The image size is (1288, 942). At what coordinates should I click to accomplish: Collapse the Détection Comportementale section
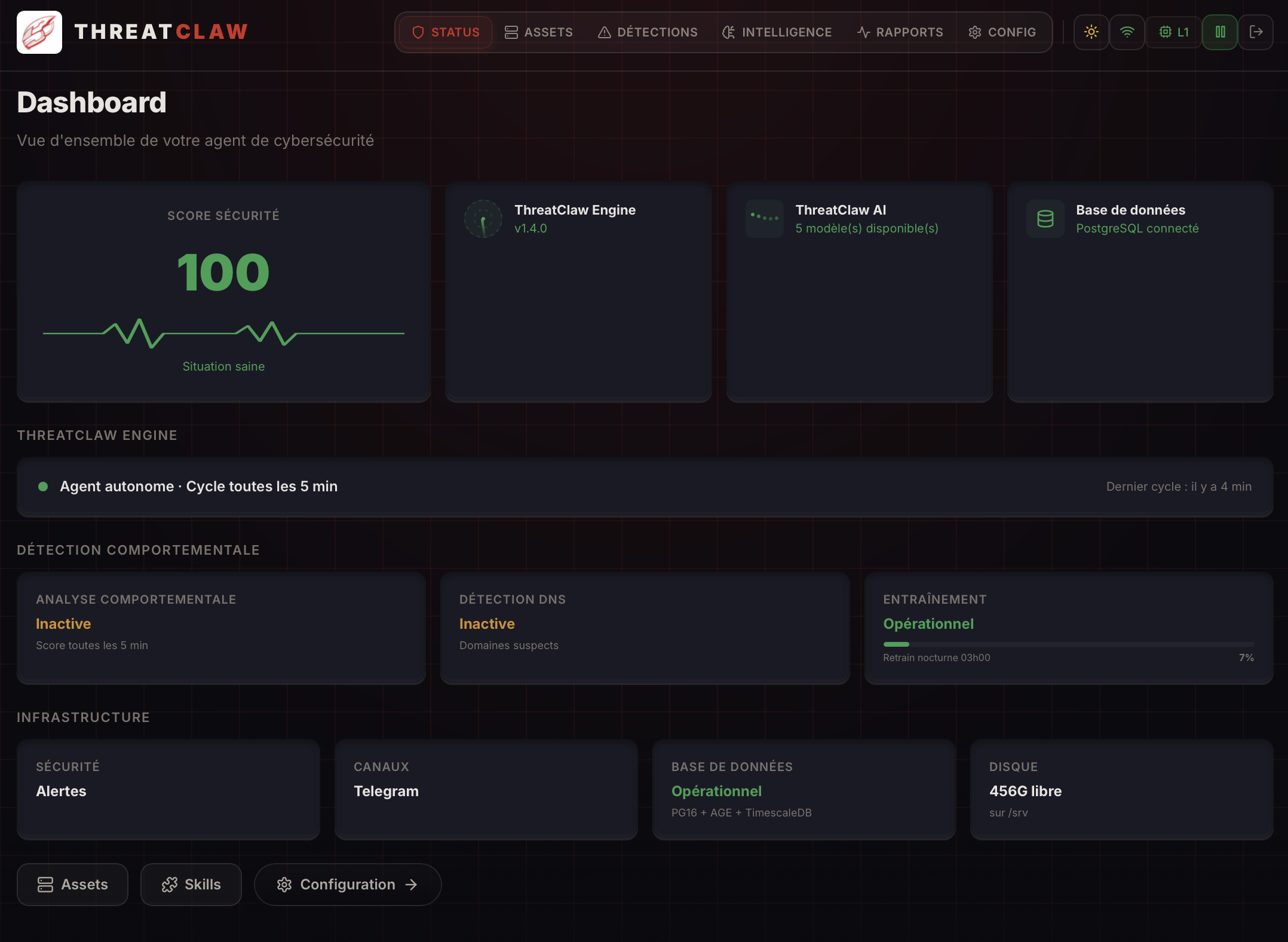click(x=139, y=550)
